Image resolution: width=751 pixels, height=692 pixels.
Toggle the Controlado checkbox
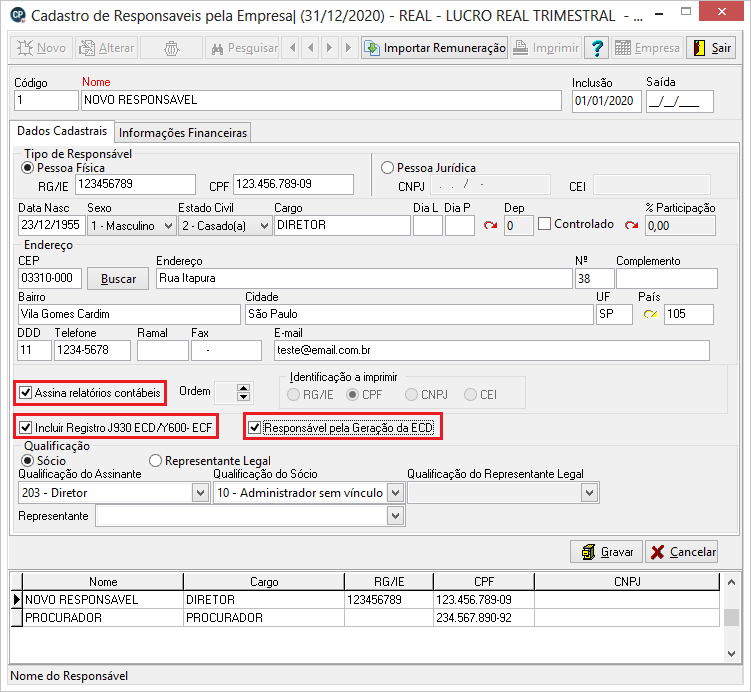[x=545, y=224]
